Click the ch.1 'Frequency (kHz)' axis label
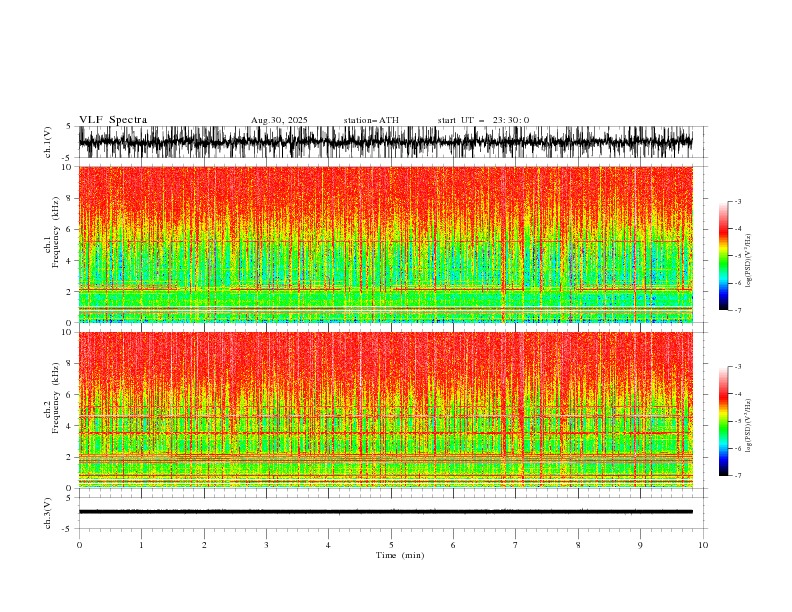792x612 pixels. click(56, 233)
